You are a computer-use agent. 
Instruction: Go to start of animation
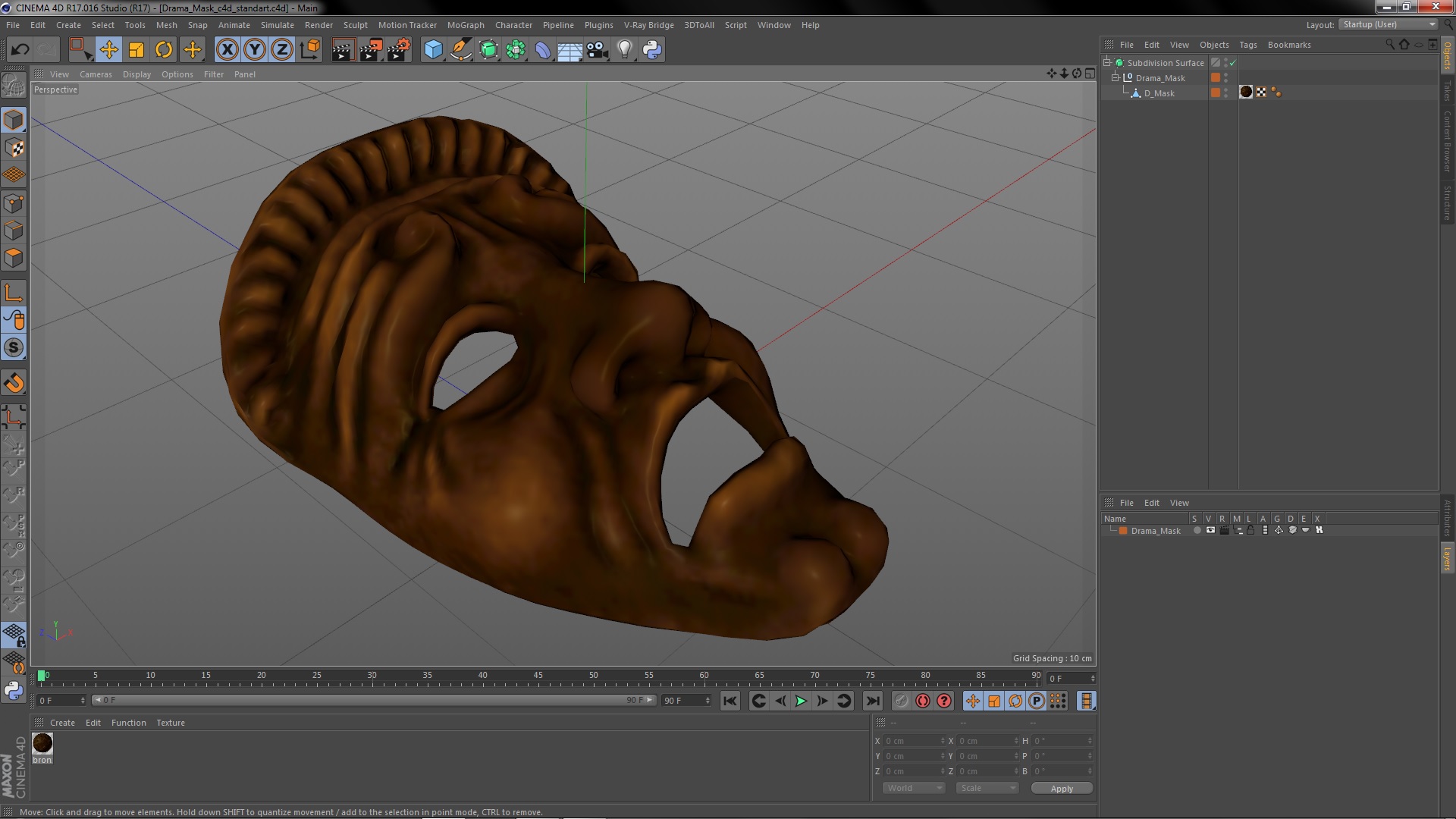tap(730, 701)
